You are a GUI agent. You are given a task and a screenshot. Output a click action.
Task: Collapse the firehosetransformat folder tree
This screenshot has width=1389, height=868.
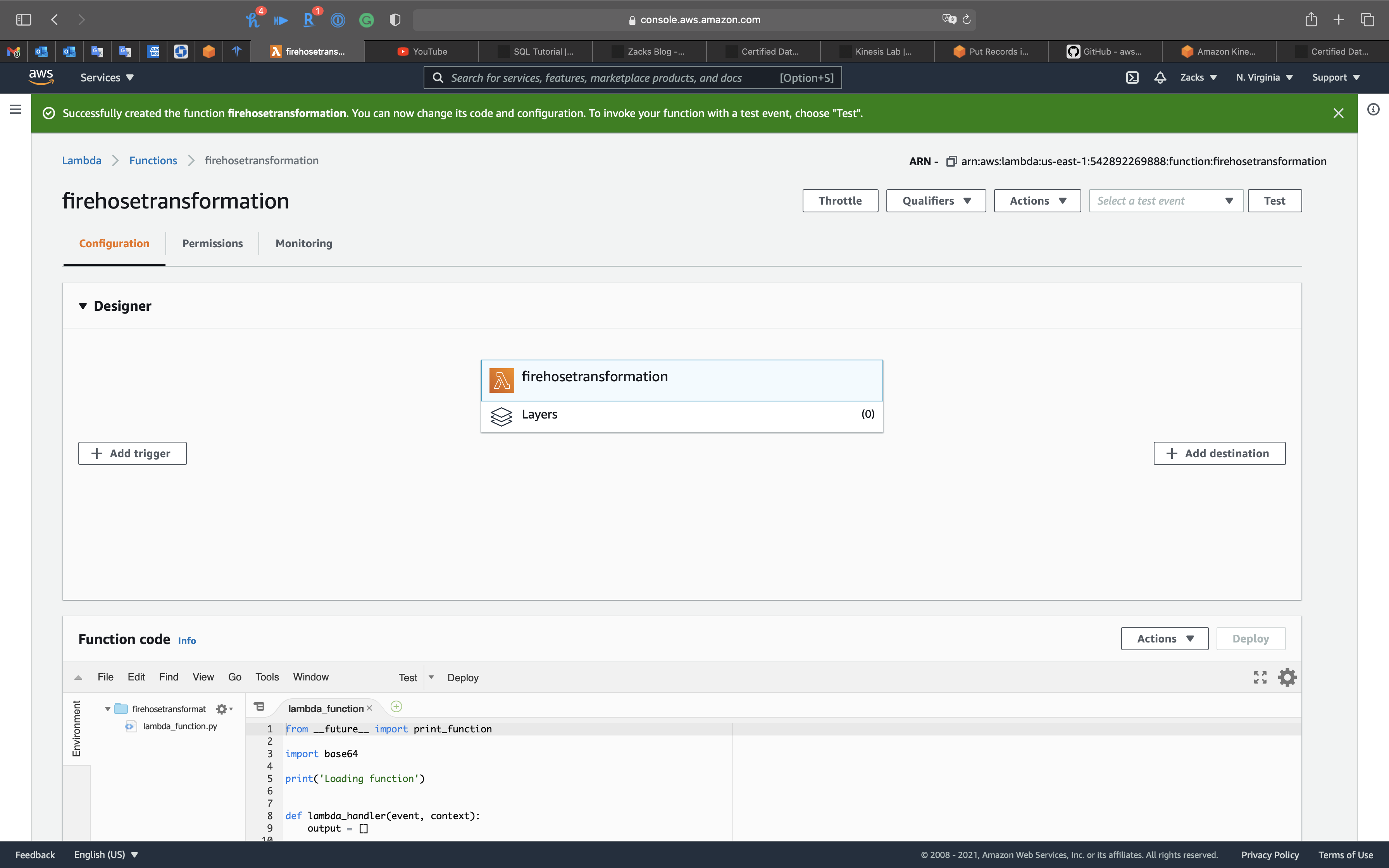(x=107, y=709)
